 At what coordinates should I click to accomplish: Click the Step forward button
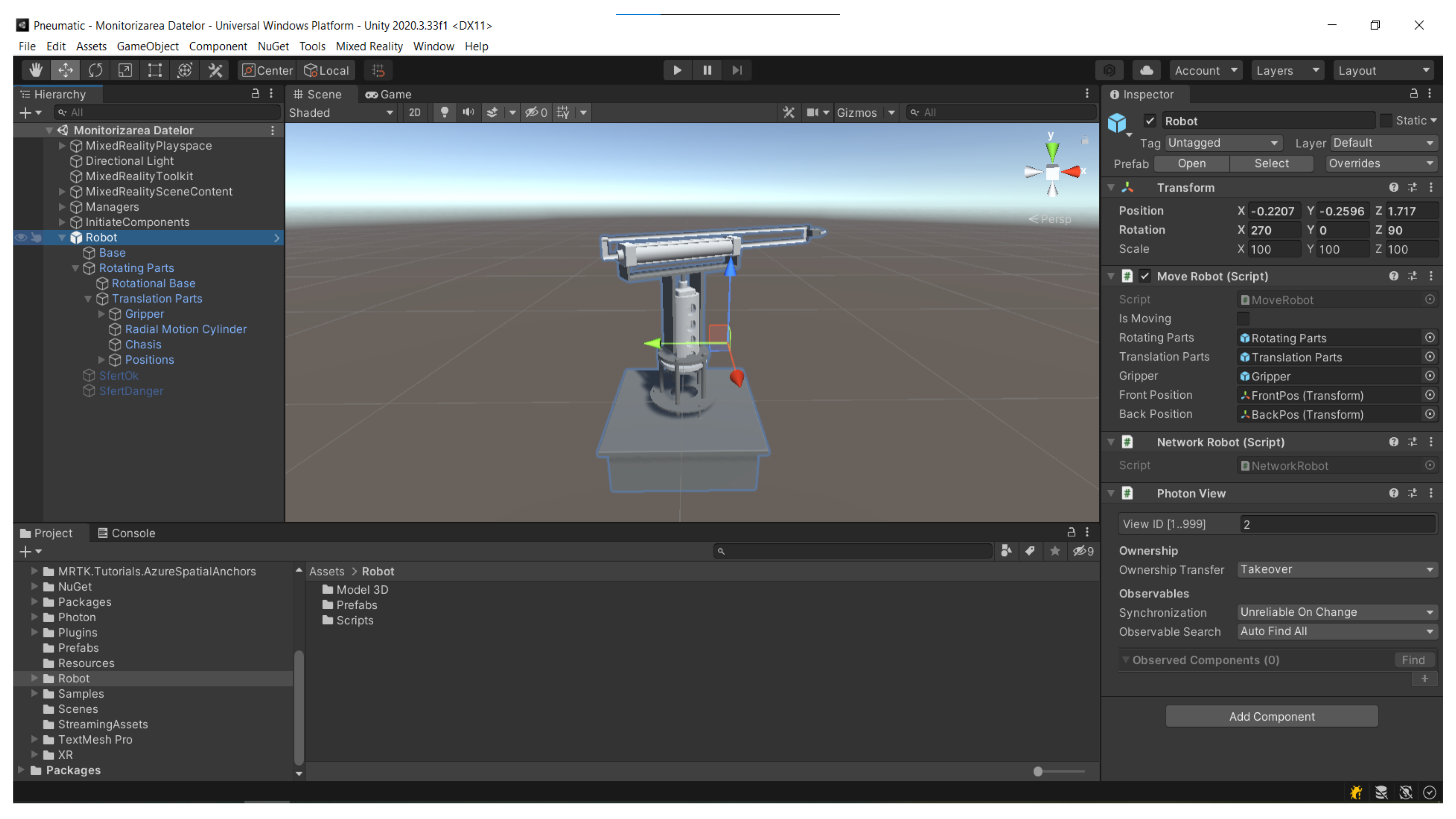(736, 70)
